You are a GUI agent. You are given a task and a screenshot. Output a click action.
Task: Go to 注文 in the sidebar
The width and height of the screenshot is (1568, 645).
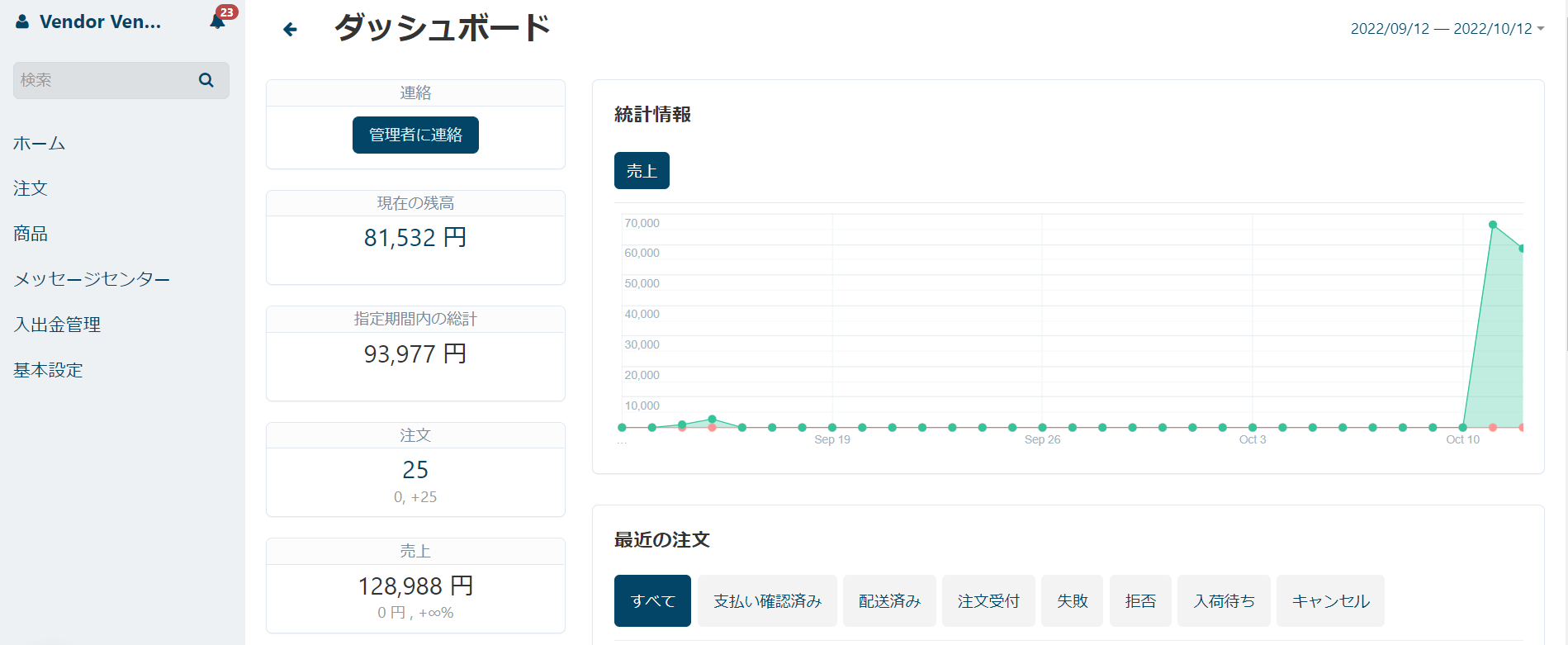(x=31, y=188)
